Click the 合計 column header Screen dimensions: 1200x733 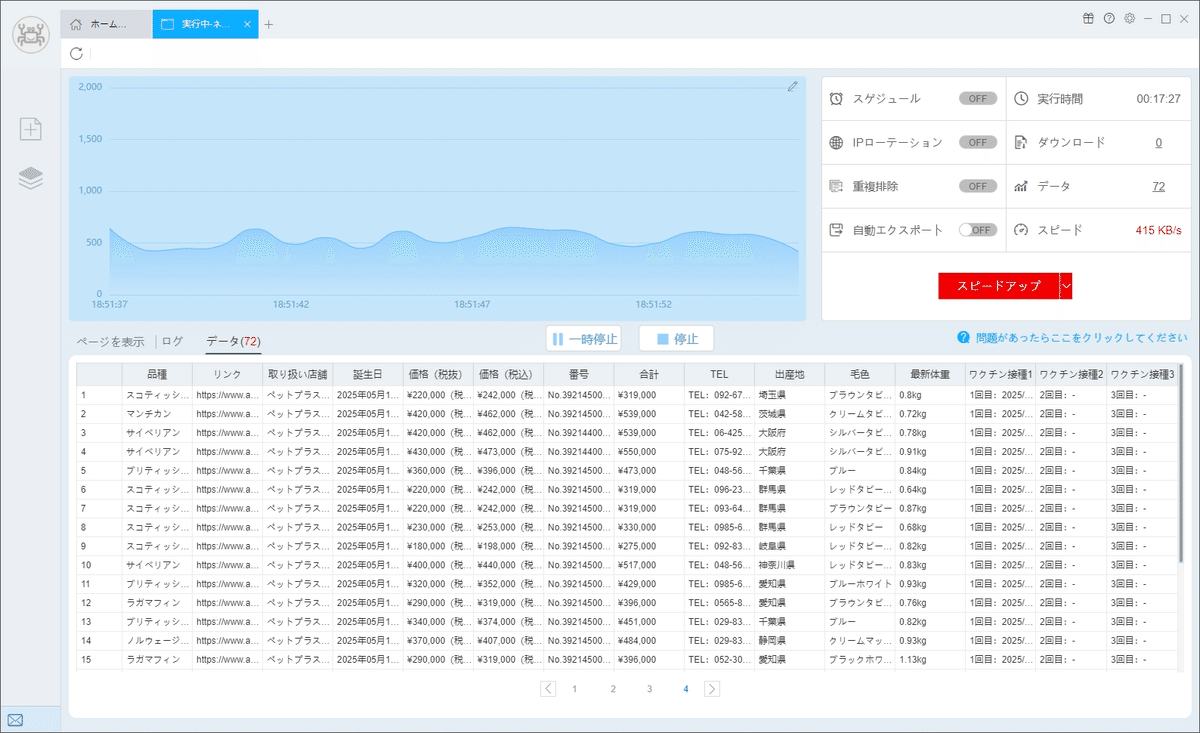[649, 374]
